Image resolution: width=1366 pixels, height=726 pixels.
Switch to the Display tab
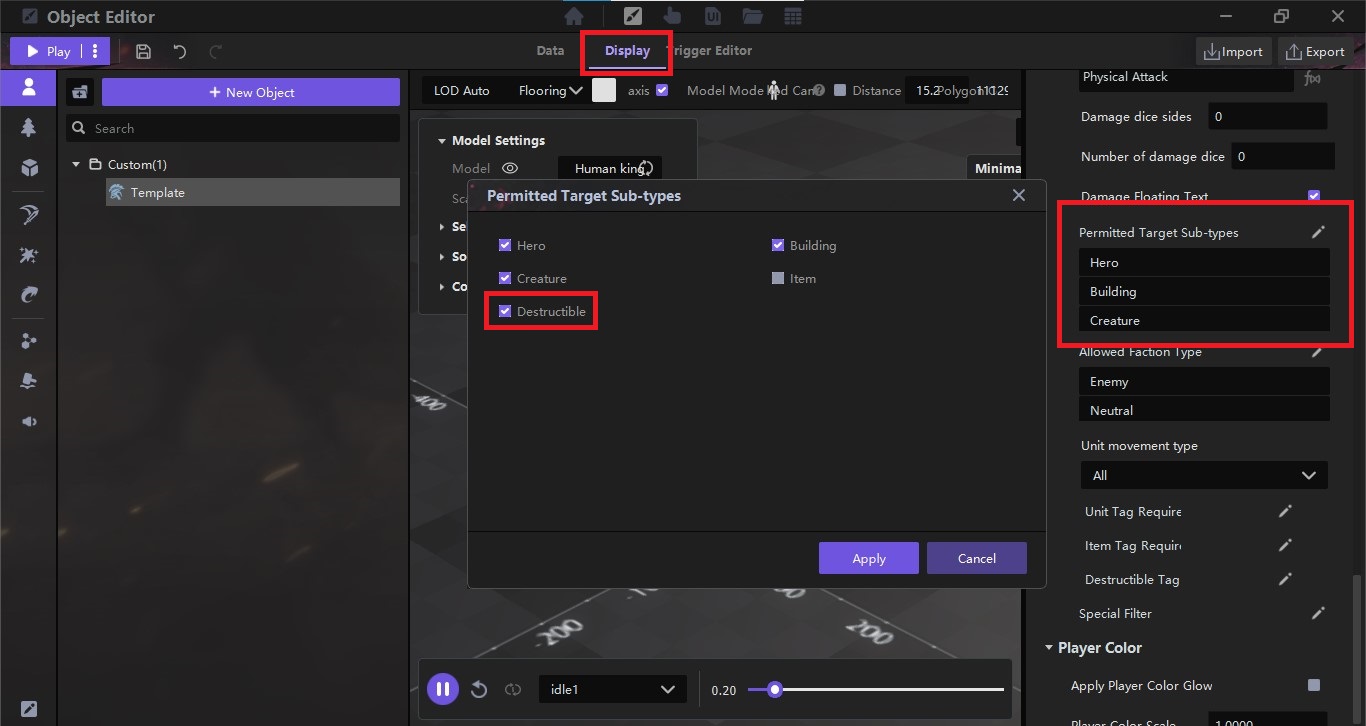pos(627,50)
